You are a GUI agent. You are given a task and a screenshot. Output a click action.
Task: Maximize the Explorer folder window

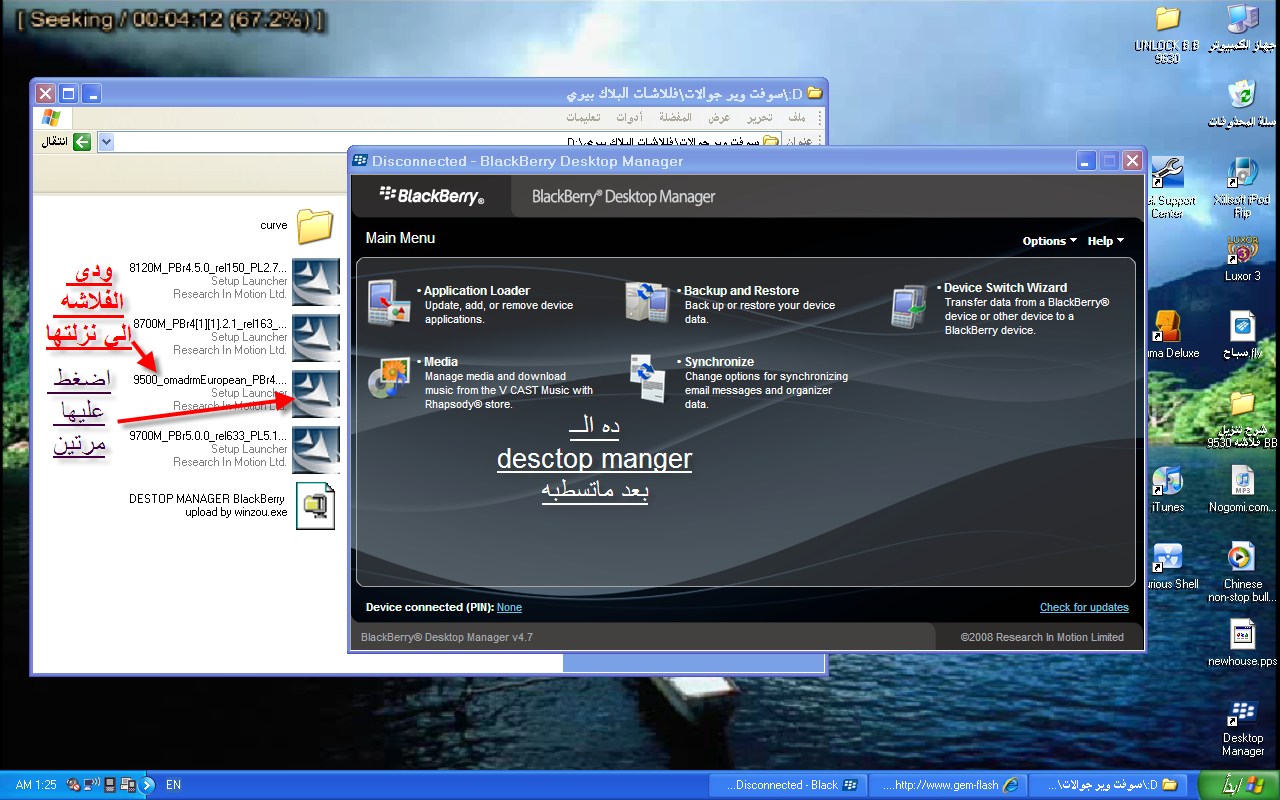click(x=69, y=94)
